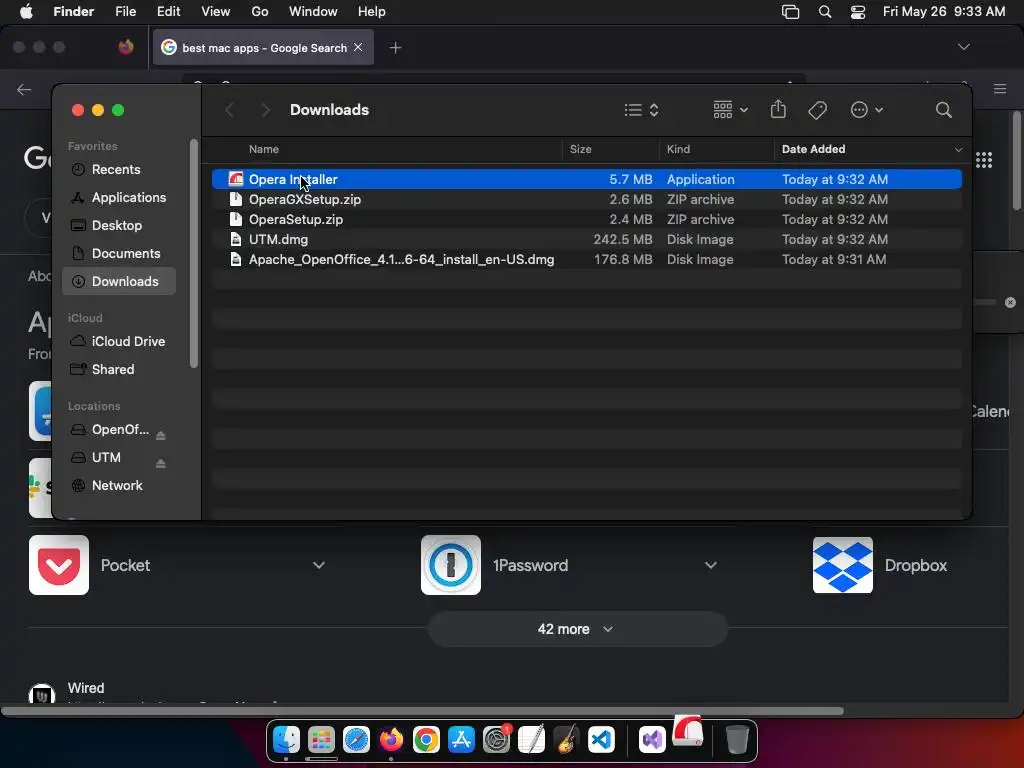The height and width of the screenshot is (768, 1024).
Task: Open App Store from the Dock
Action: click(x=461, y=740)
